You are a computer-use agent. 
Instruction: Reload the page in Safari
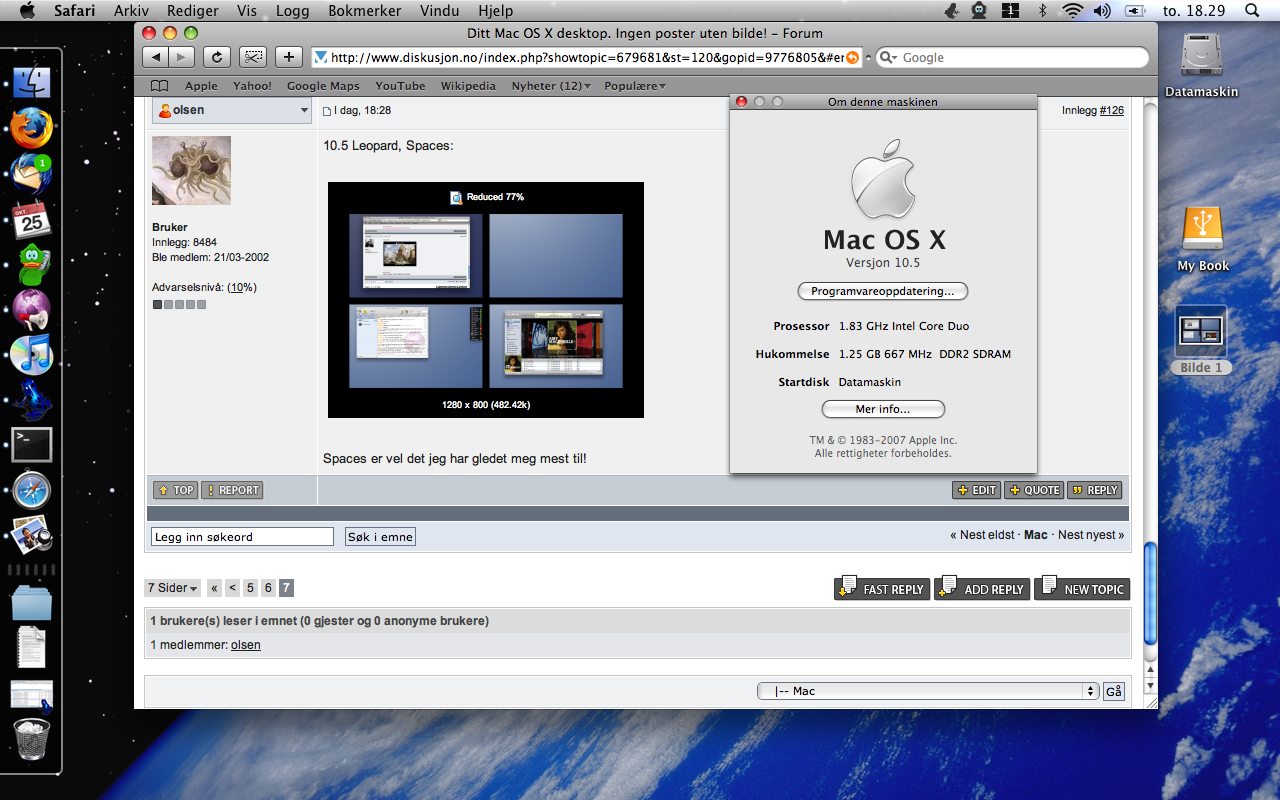point(218,57)
